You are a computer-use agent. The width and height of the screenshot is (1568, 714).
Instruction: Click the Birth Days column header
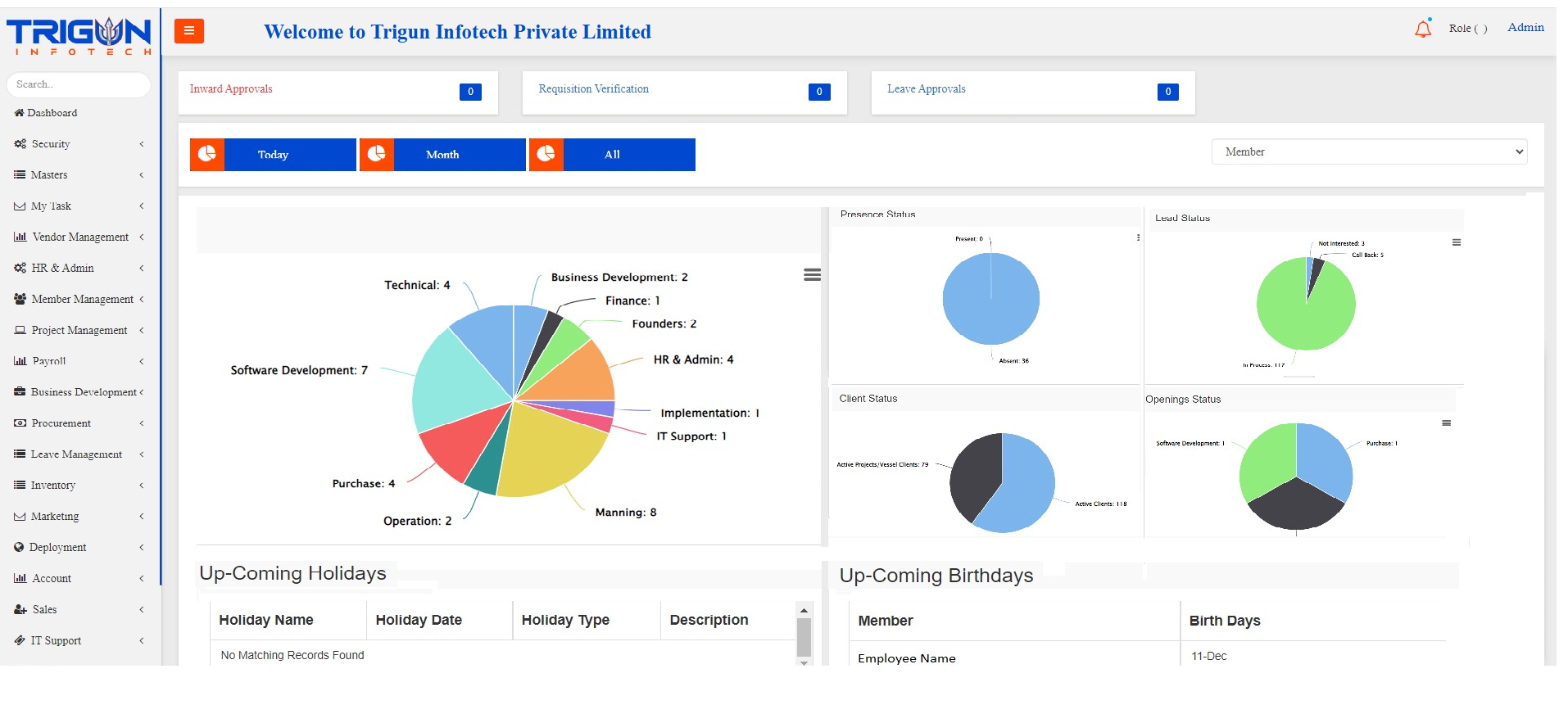tap(1225, 621)
